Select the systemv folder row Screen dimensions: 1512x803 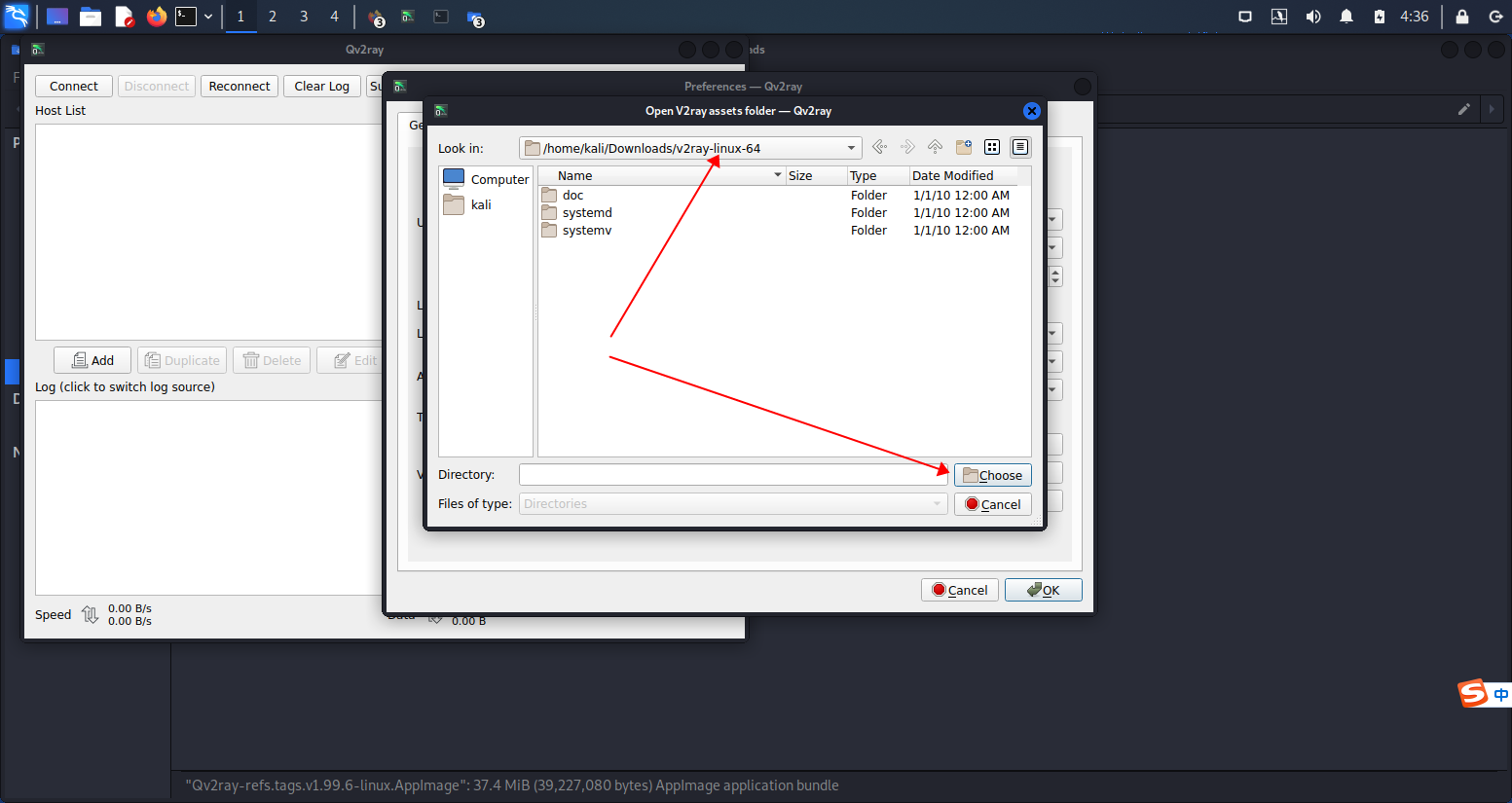click(779, 230)
